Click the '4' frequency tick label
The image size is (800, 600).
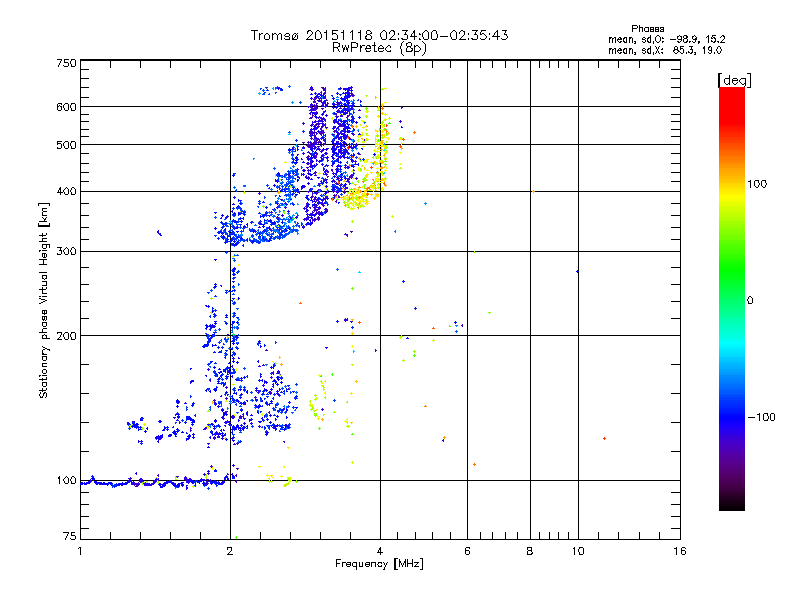pyautogui.click(x=380, y=551)
